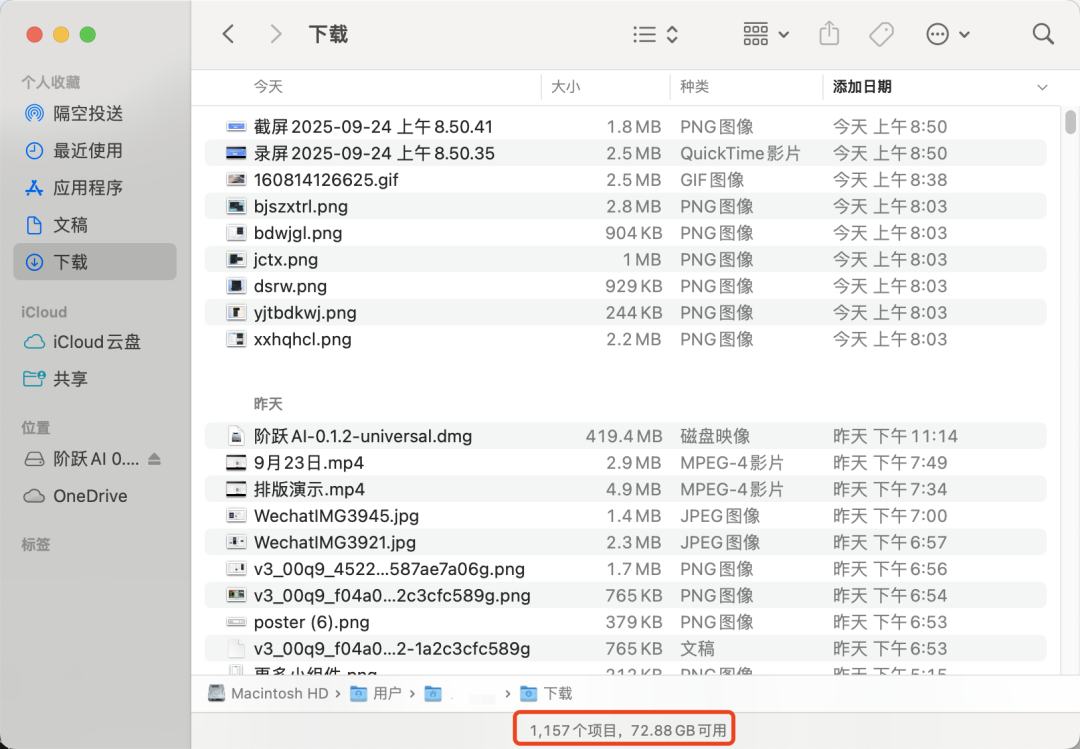Select the file WechatIMG3945.jpg
The image size is (1080, 749).
625,516
